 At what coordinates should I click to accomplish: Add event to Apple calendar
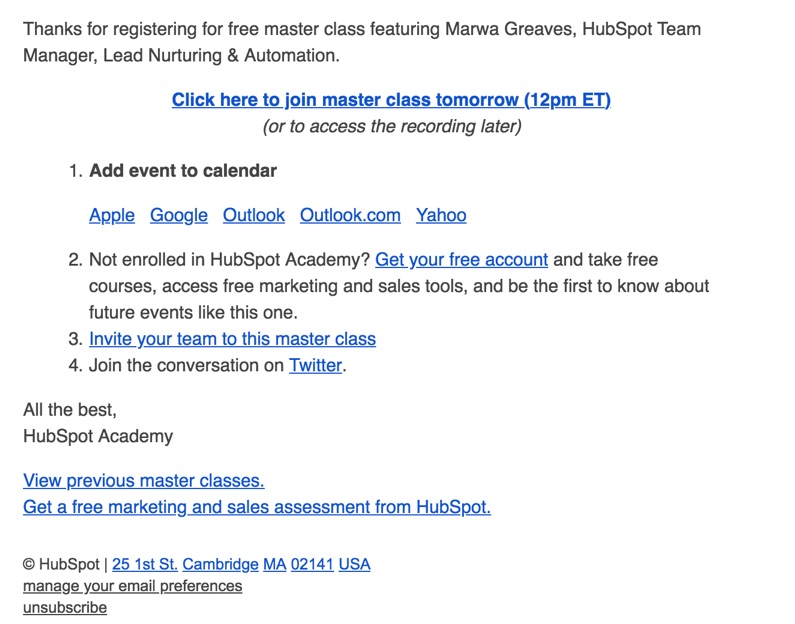(112, 215)
